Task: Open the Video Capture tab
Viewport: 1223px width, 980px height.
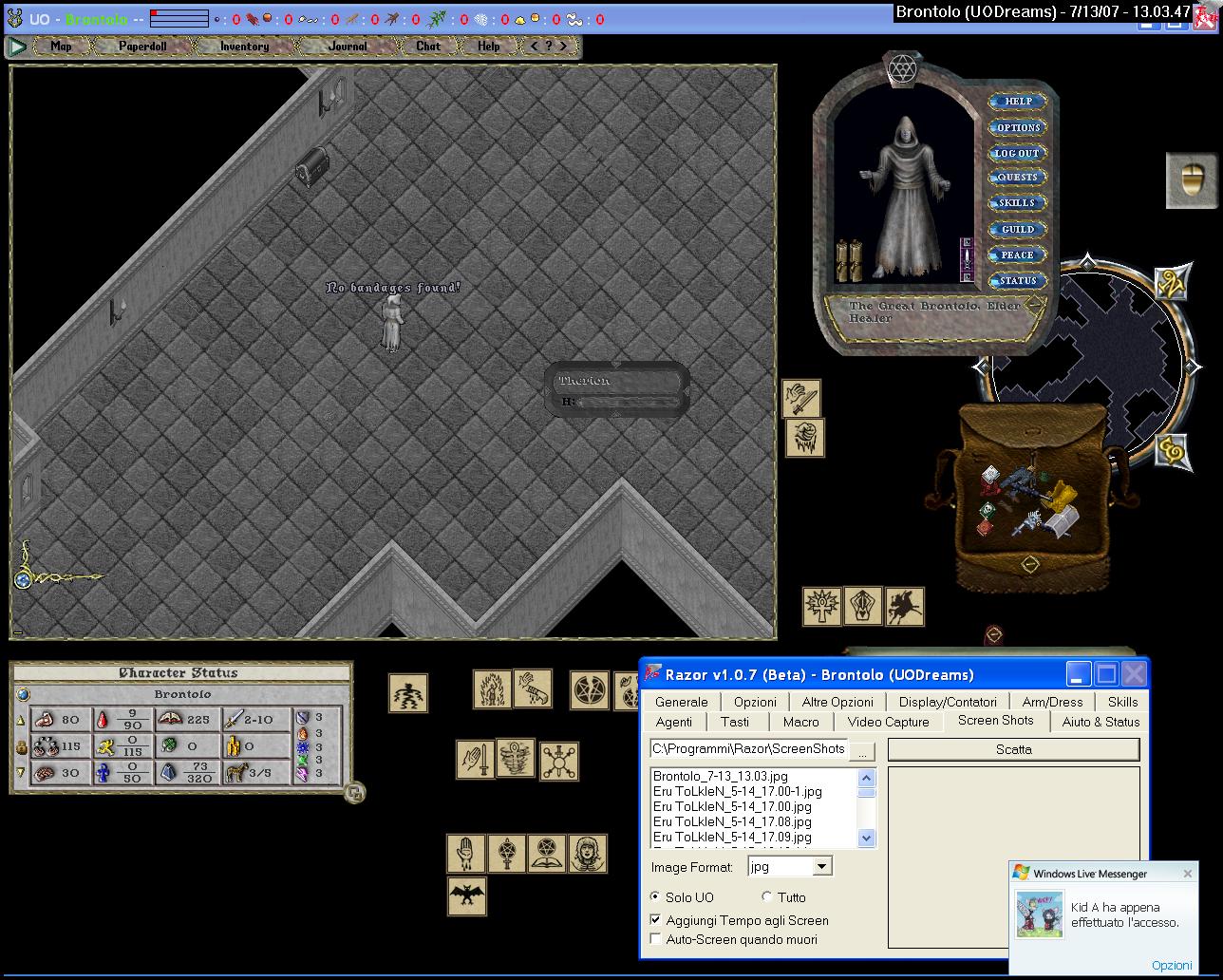Action: pyautogui.click(x=888, y=722)
